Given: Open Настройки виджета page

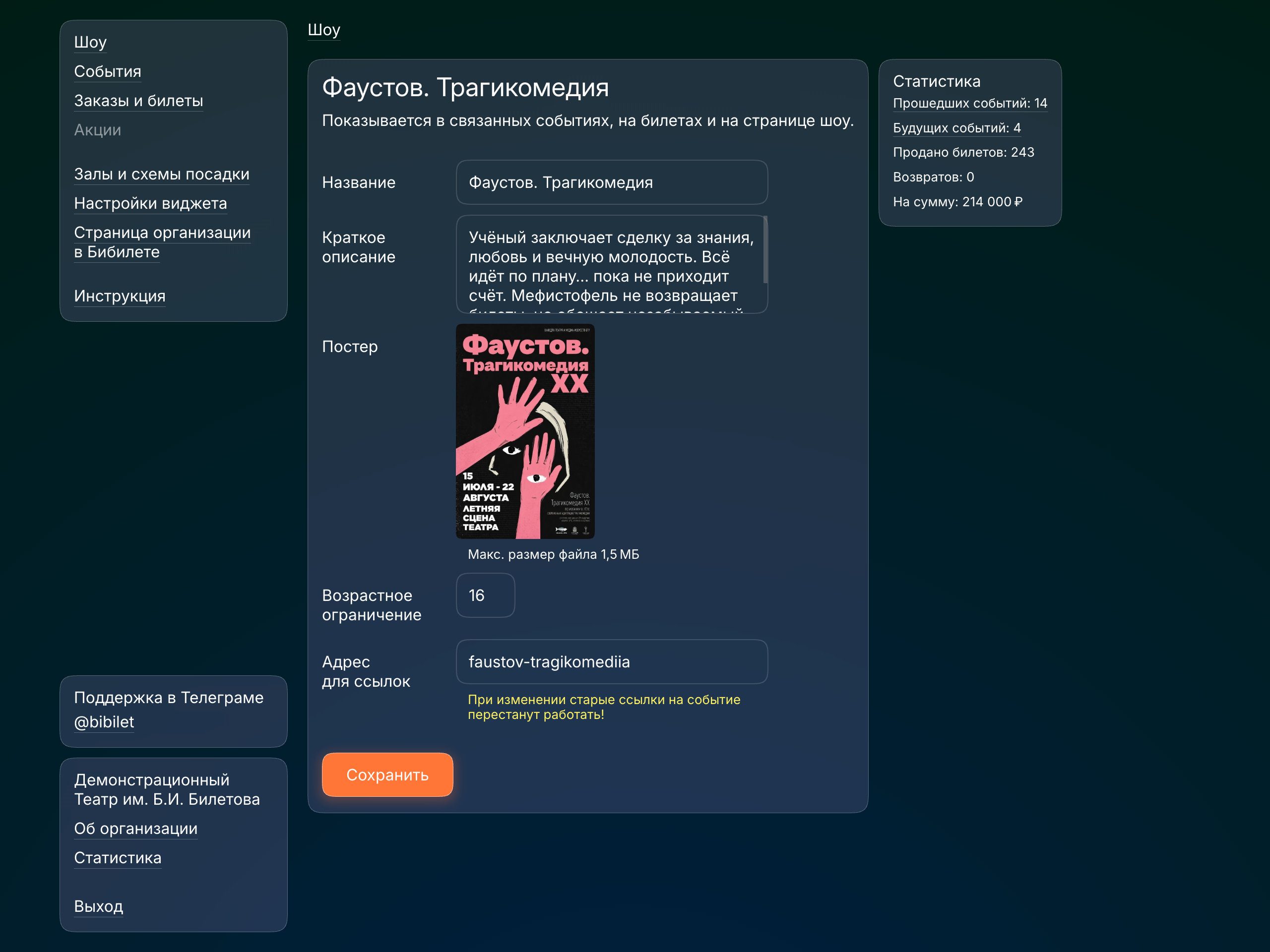Looking at the screenshot, I should click(150, 204).
